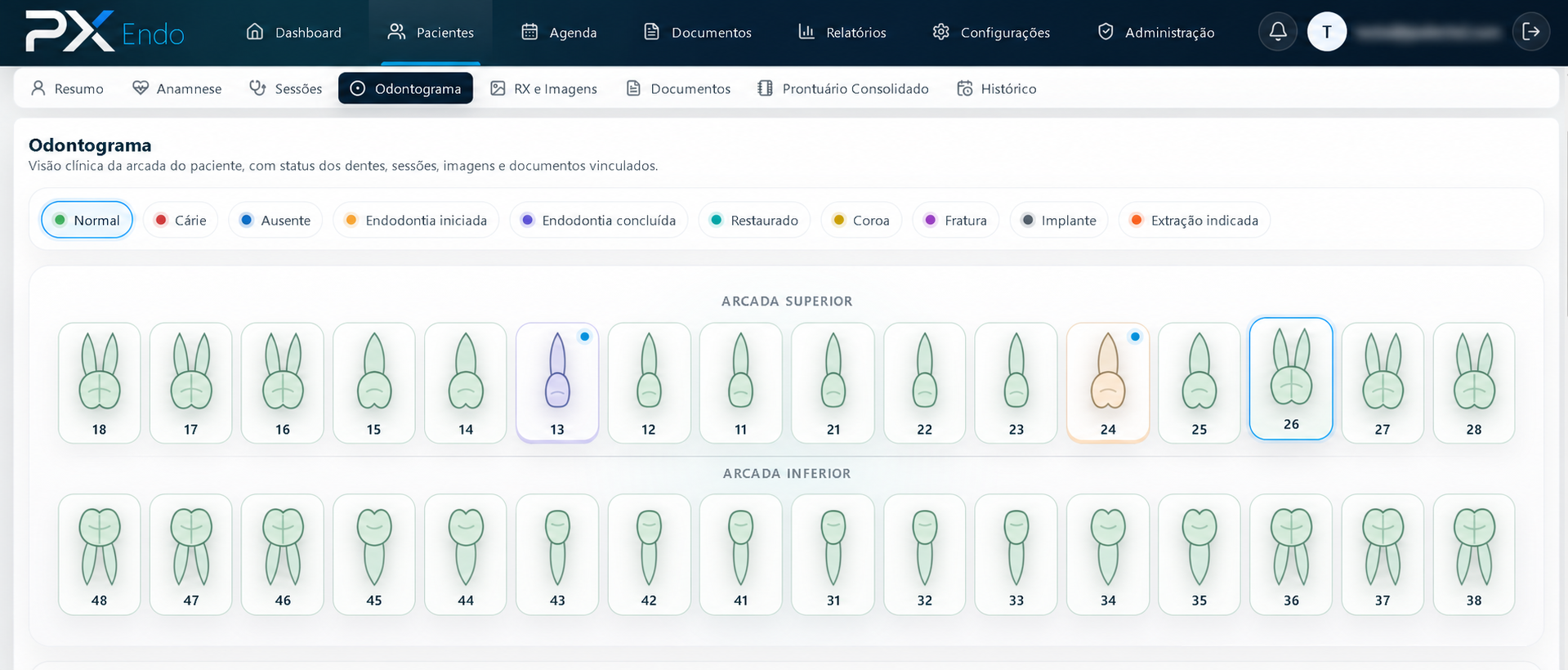Select tooth 22 in the upper arch
This screenshot has height=670, width=1568.
tap(924, 383)
